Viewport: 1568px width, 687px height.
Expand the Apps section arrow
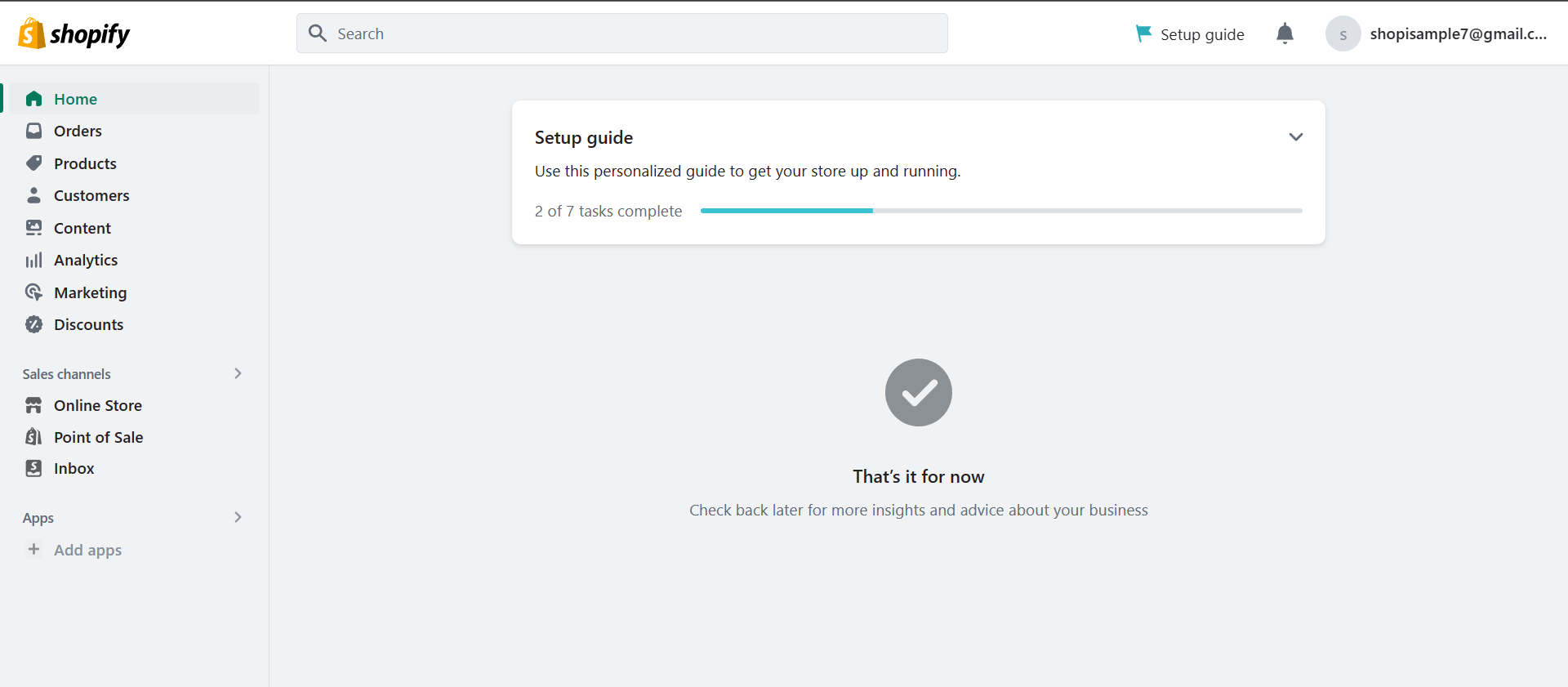pos(238,517)
